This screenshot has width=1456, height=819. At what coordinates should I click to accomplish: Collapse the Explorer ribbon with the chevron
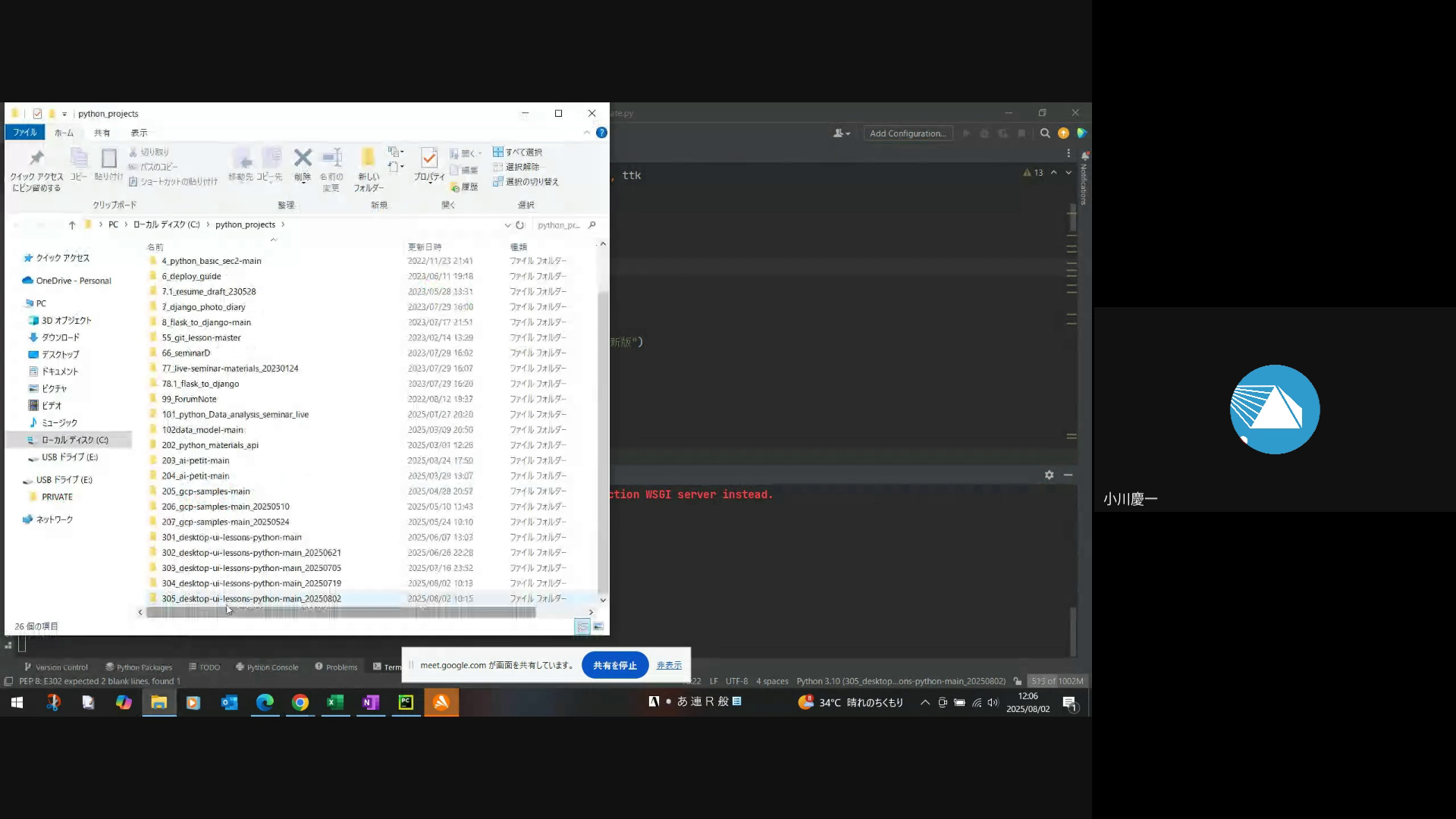coord(586,133)
